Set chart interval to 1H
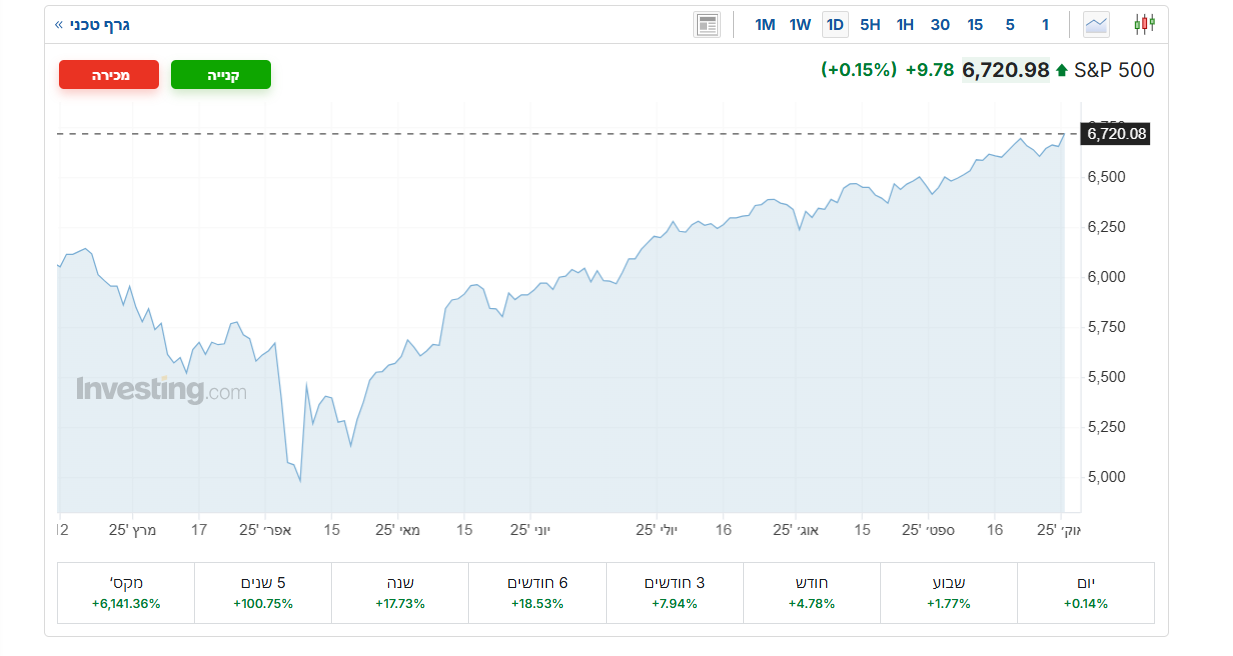Screen dimensions: 1233x656 [905, 25]
